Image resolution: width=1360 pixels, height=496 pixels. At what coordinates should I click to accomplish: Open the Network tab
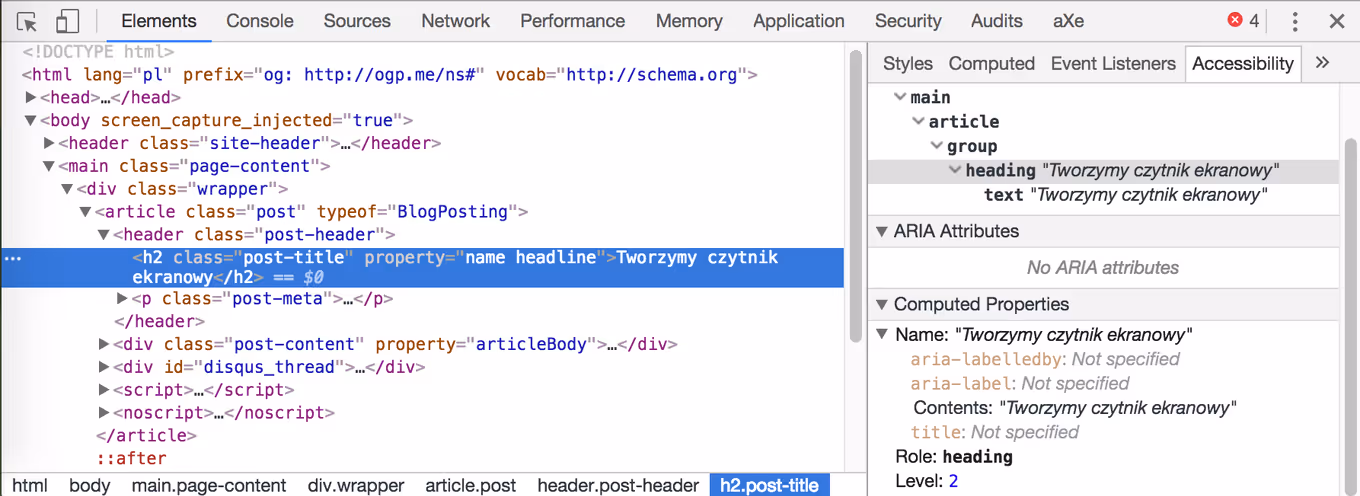(455, 21)
